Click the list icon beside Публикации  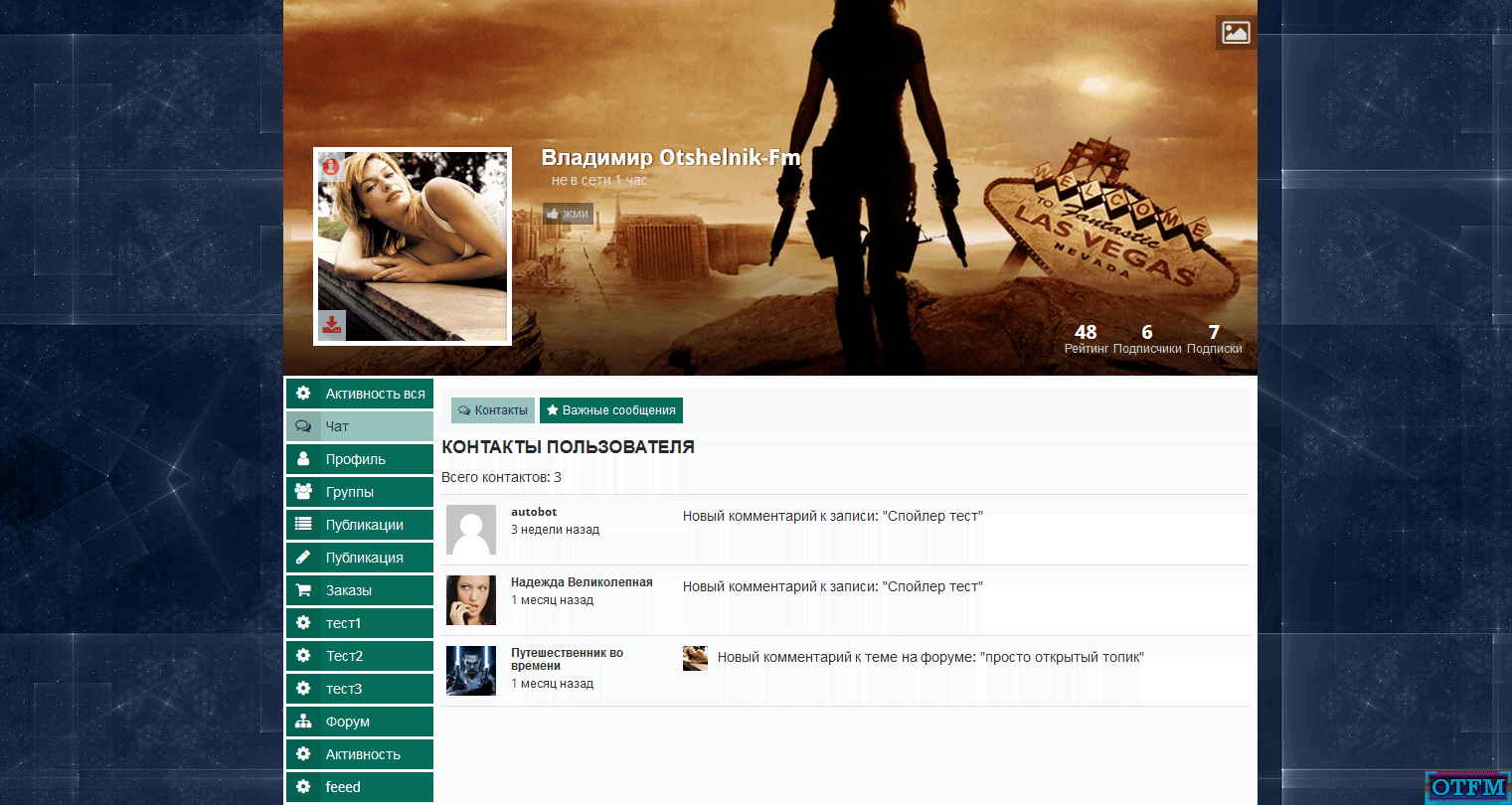click(303, 525)
